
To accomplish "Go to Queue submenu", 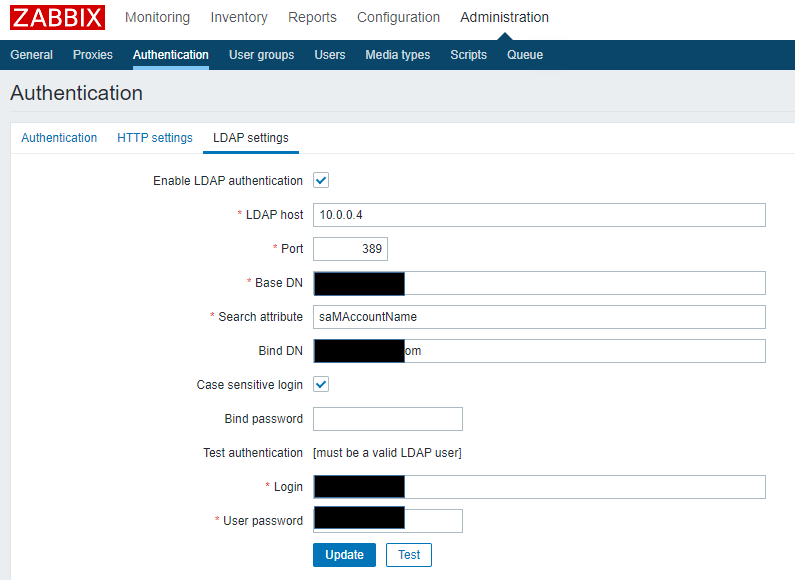I will click(525, 55).
